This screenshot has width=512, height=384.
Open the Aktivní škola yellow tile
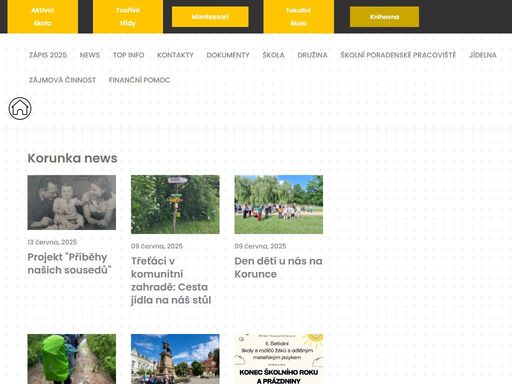[43, 16]
